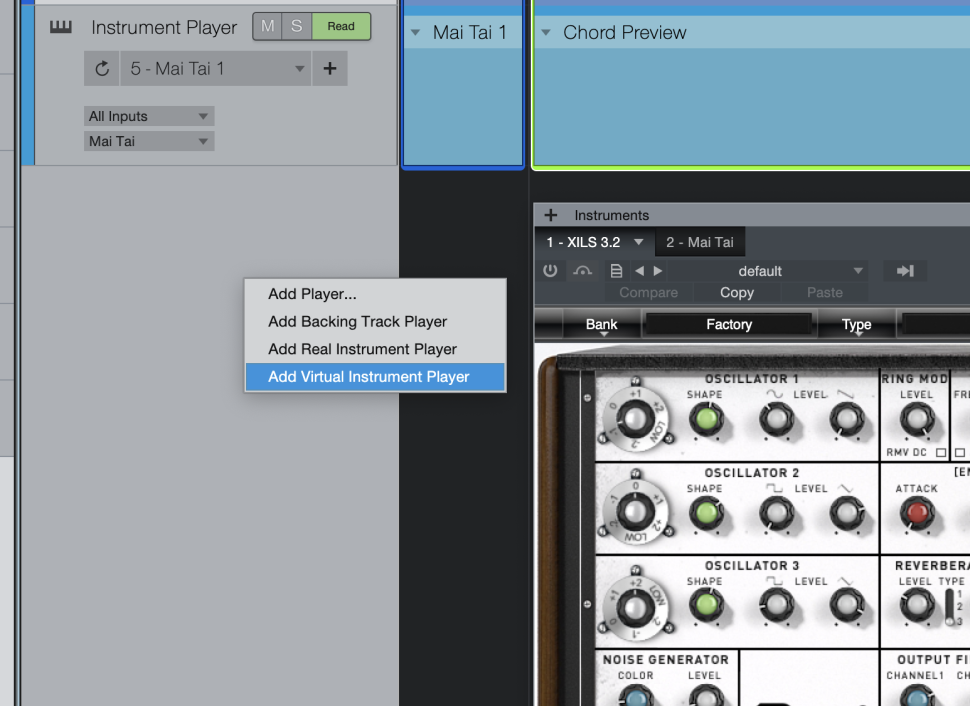Expand the default preset dropdown
970x706 pixels.
tap(857, 271)
